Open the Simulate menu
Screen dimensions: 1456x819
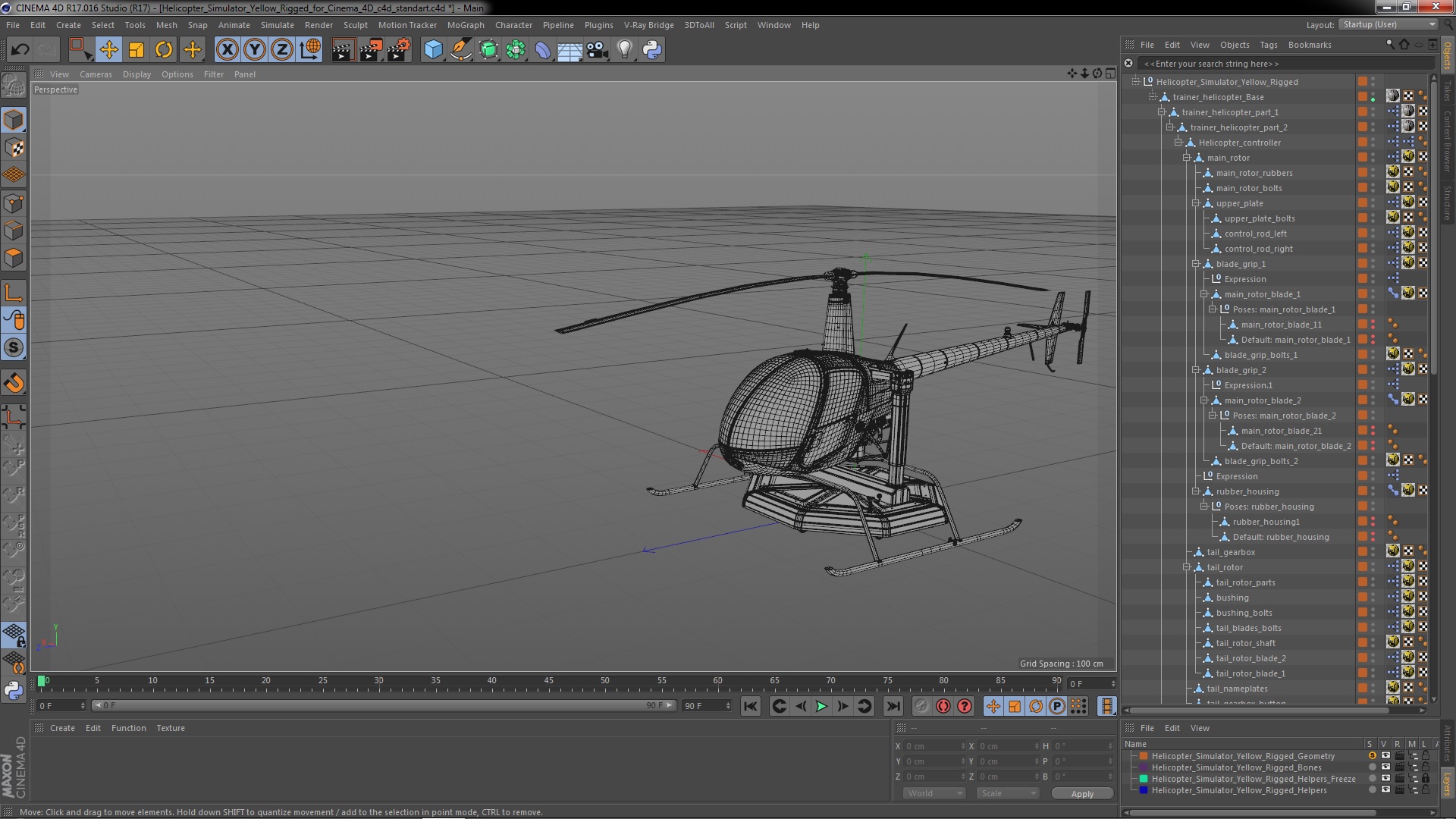277,25
